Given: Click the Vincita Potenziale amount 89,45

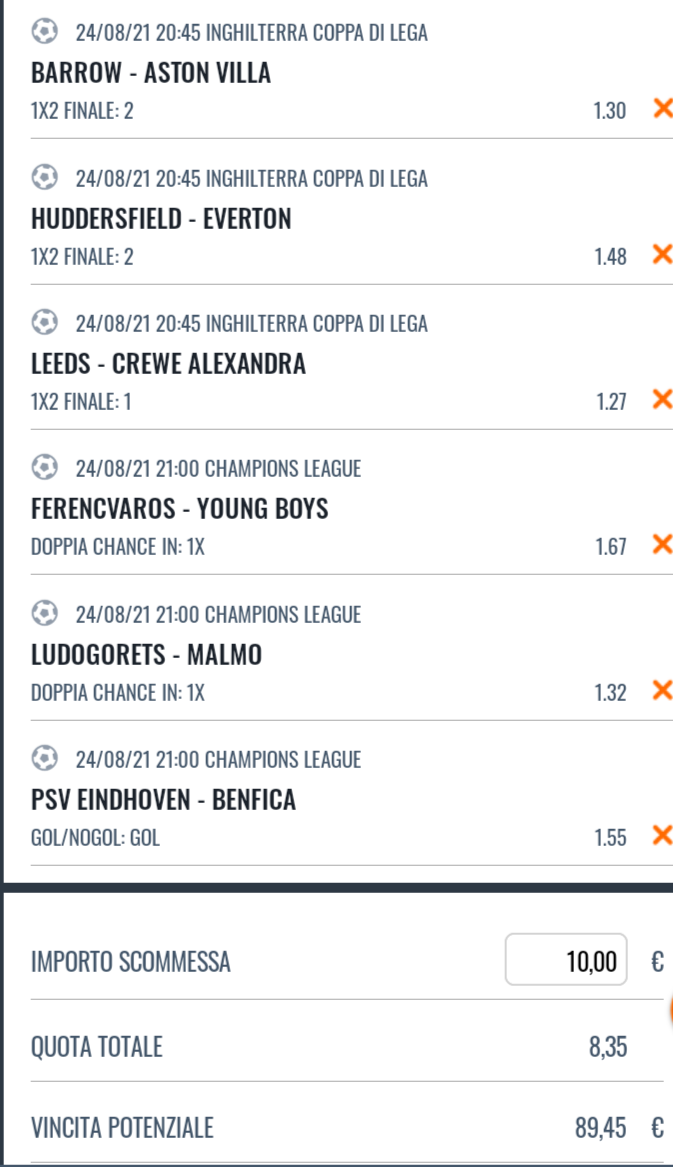Looking at the screenshot, I should (601, 1129).
